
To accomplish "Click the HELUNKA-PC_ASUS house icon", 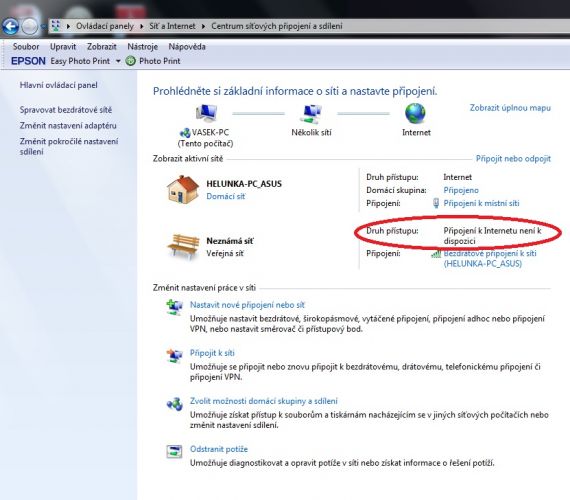I will (183, 189).
